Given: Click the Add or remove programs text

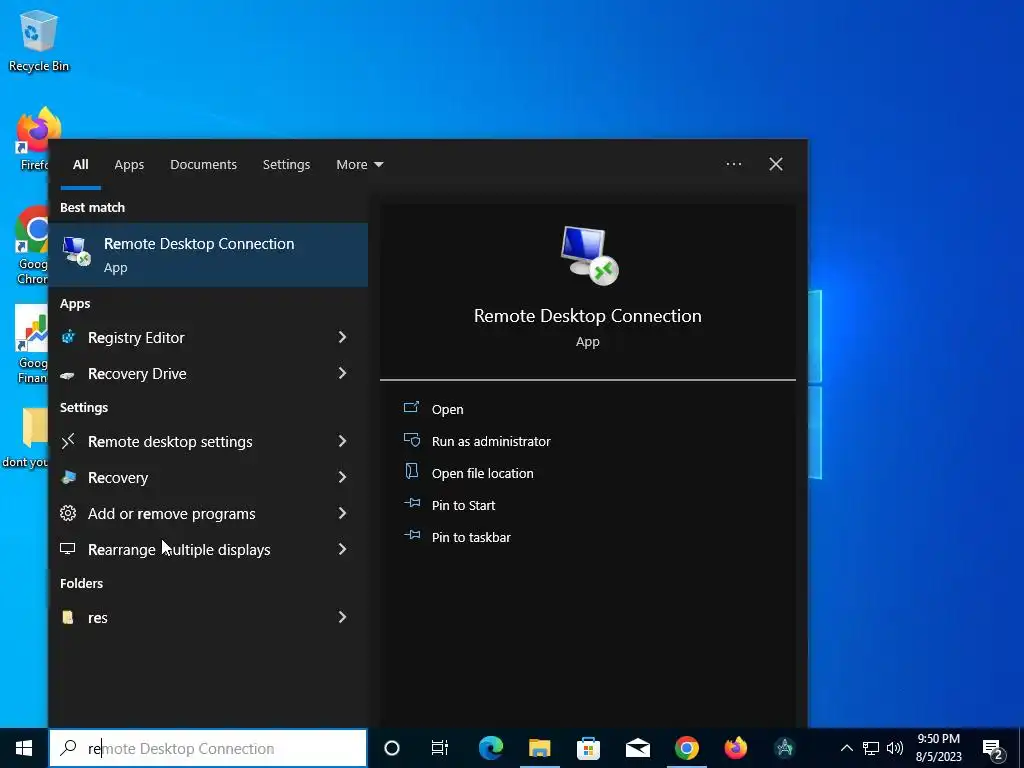Looking at the screenshot, I should (x=172, y=514).
